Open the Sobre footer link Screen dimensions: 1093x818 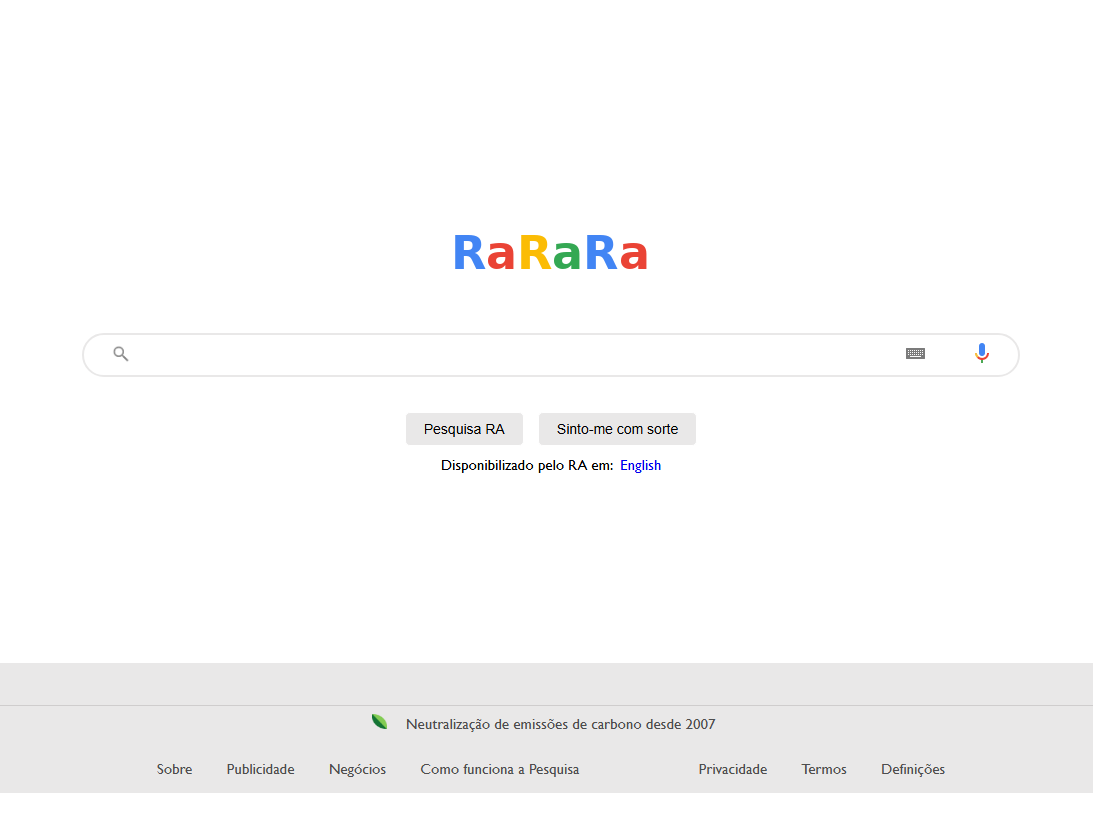[174, 769]
